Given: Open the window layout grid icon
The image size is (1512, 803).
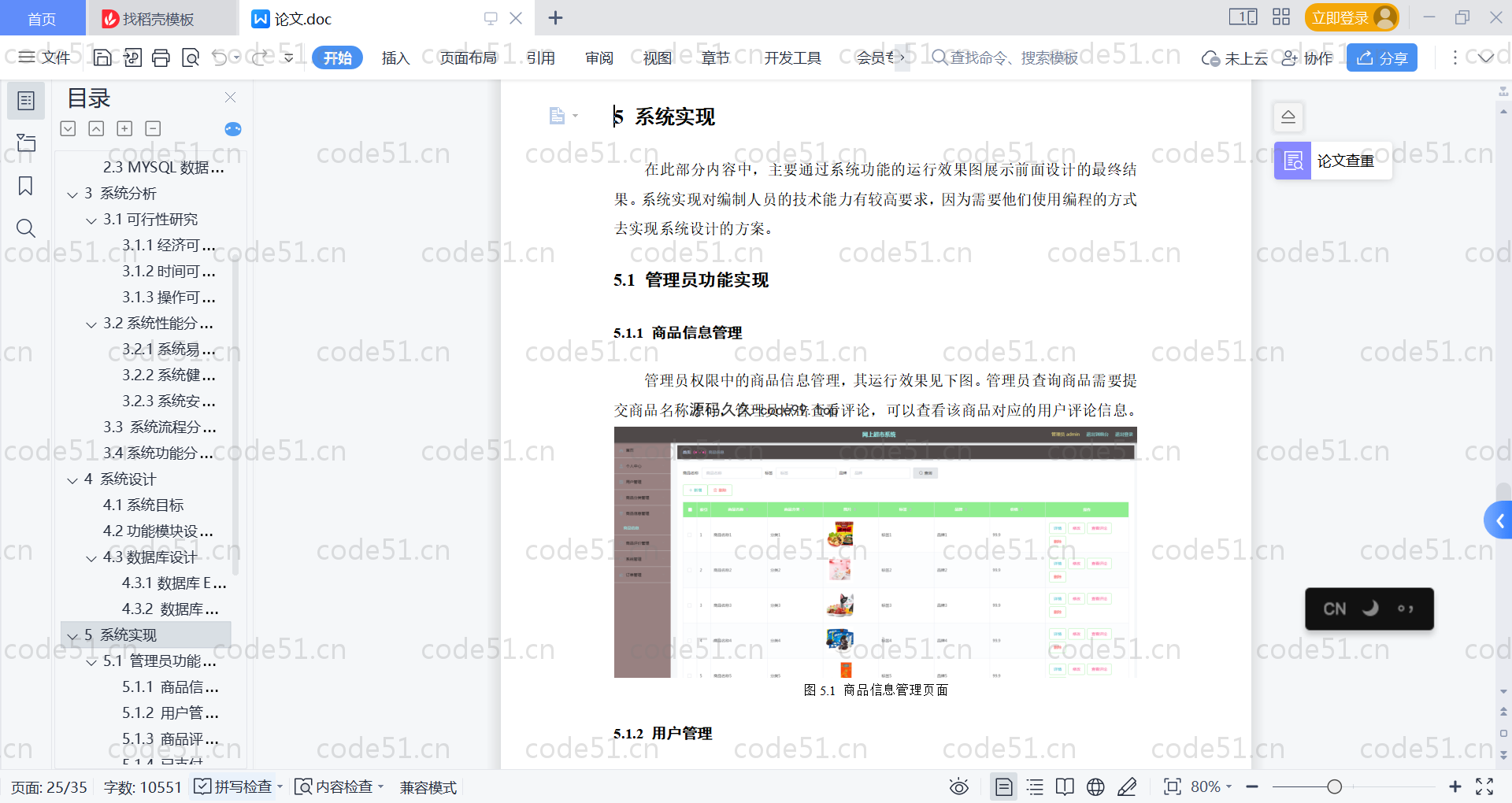Looking at the screenshot, I should (1281, 17).
